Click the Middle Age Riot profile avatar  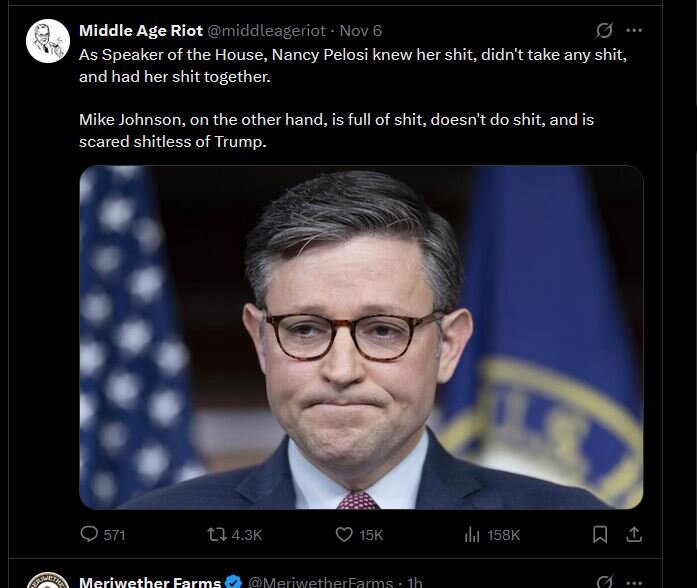pyautogui.click(x=46, y=41)
